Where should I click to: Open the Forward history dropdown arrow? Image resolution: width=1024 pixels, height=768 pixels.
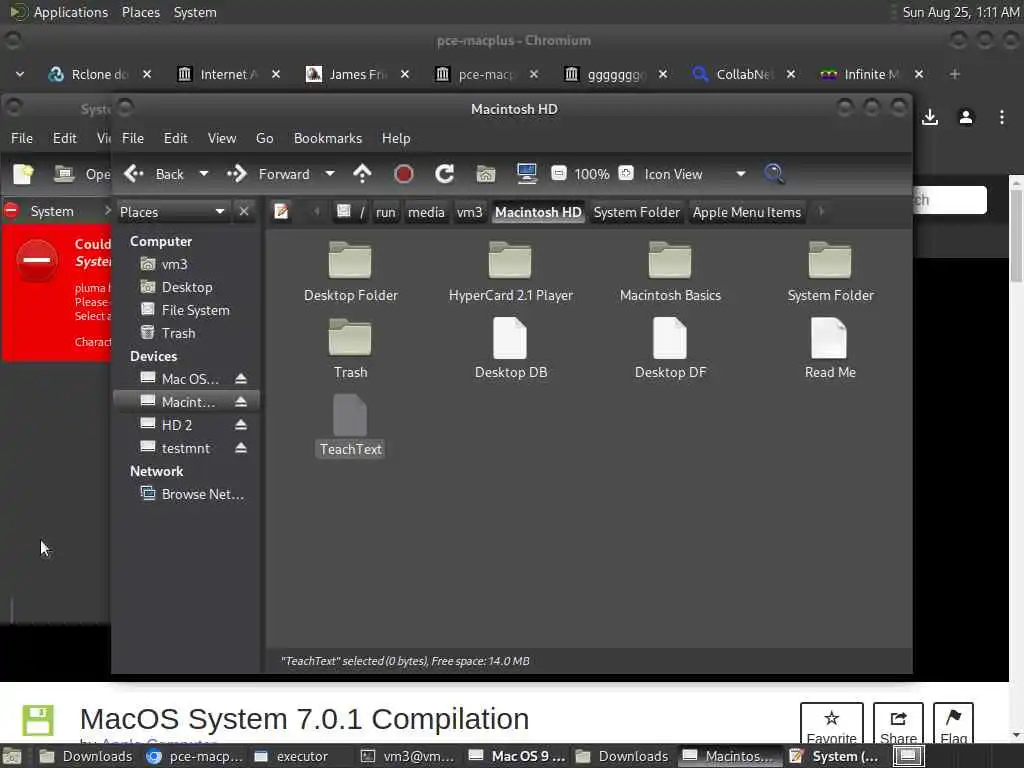pyautogui.click(x=330, y=174)
